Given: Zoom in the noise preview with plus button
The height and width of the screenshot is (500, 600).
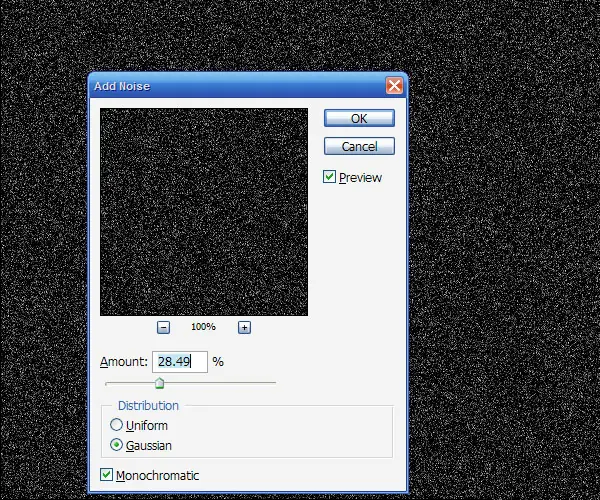Looking at the screenshot, I should pyautogui.click(x=245, y=327).
